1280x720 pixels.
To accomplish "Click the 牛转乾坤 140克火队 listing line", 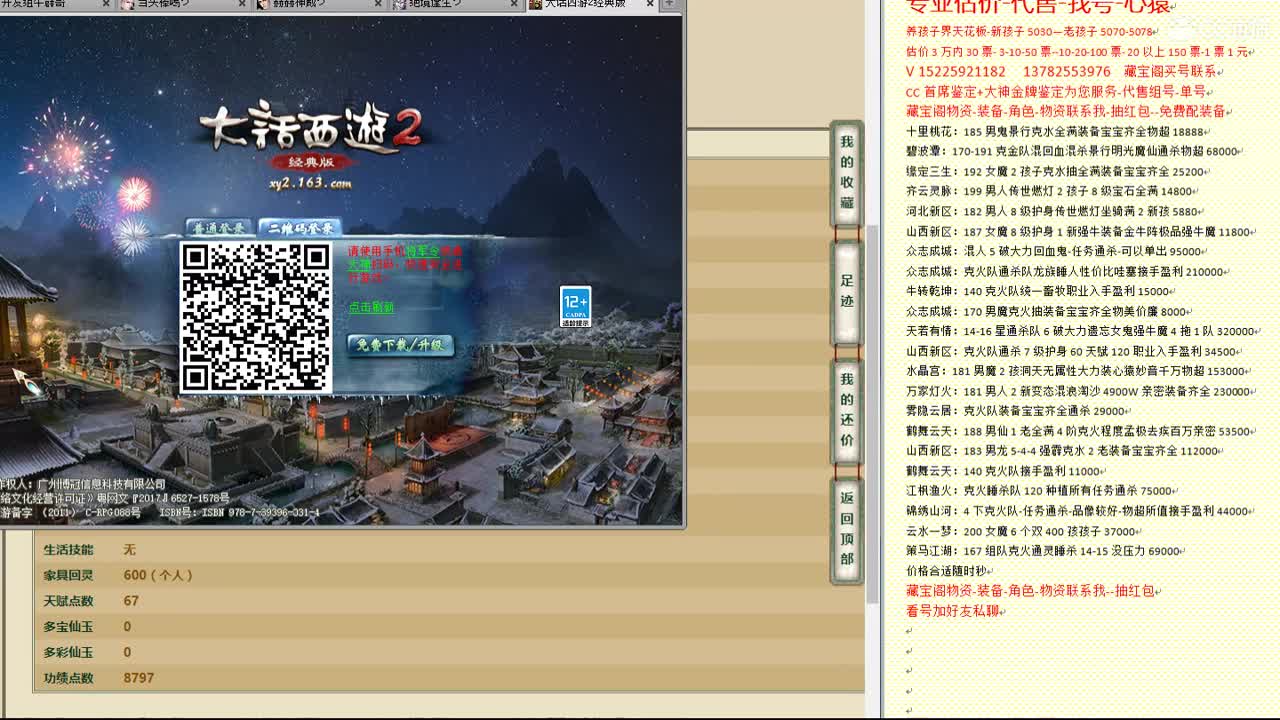I will pyautogui.click(x=1039, y=291).
